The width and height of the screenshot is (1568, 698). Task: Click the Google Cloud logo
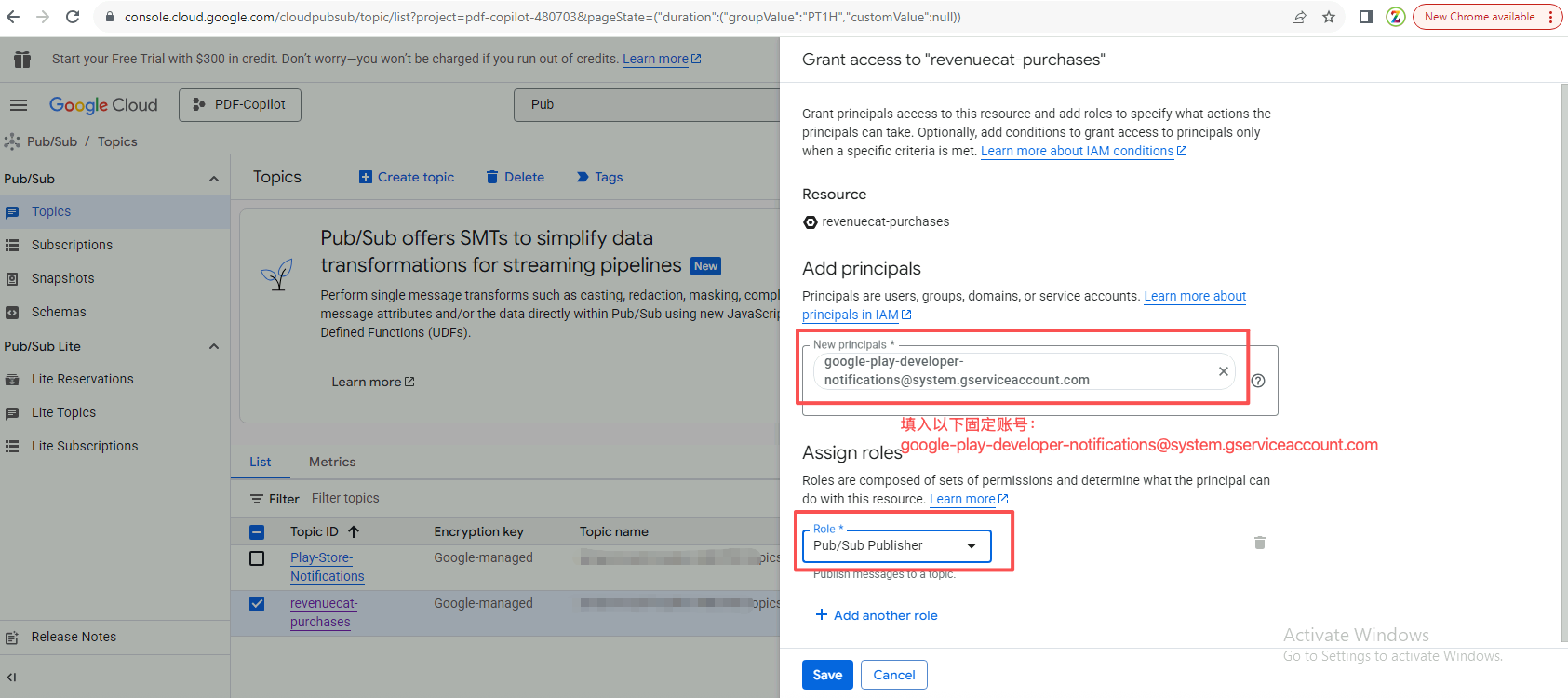(103, 105)
